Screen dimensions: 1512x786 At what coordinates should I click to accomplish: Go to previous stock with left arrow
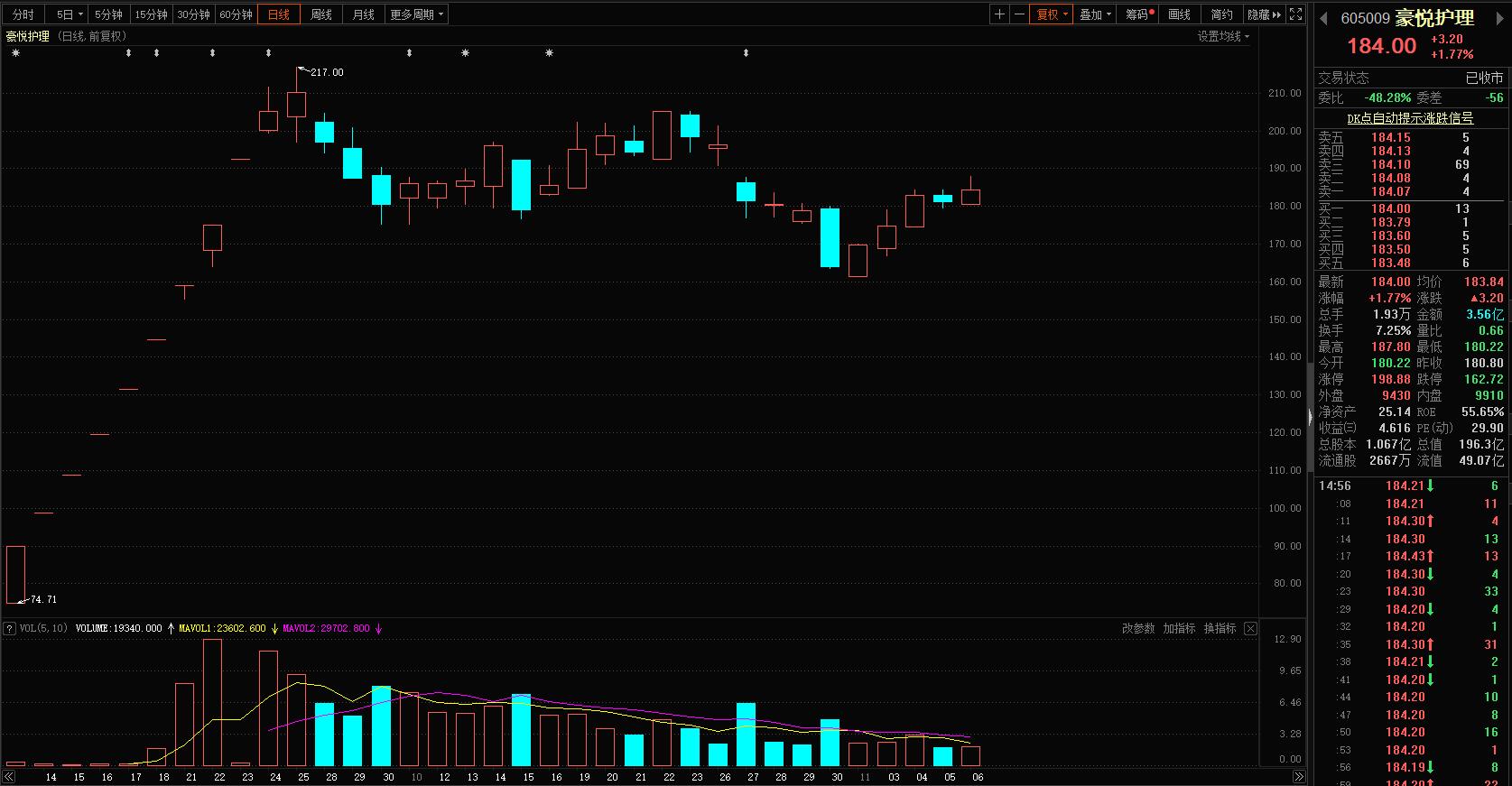(1325, 18)
